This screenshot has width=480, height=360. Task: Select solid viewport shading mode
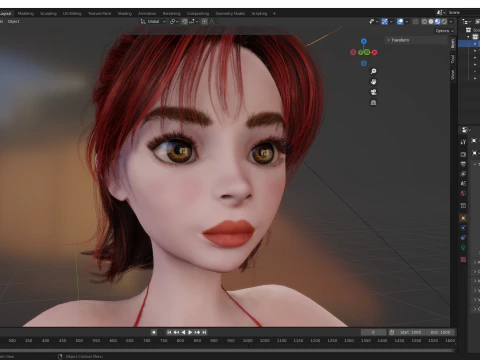pyautogui.click(x=431, y=22)
